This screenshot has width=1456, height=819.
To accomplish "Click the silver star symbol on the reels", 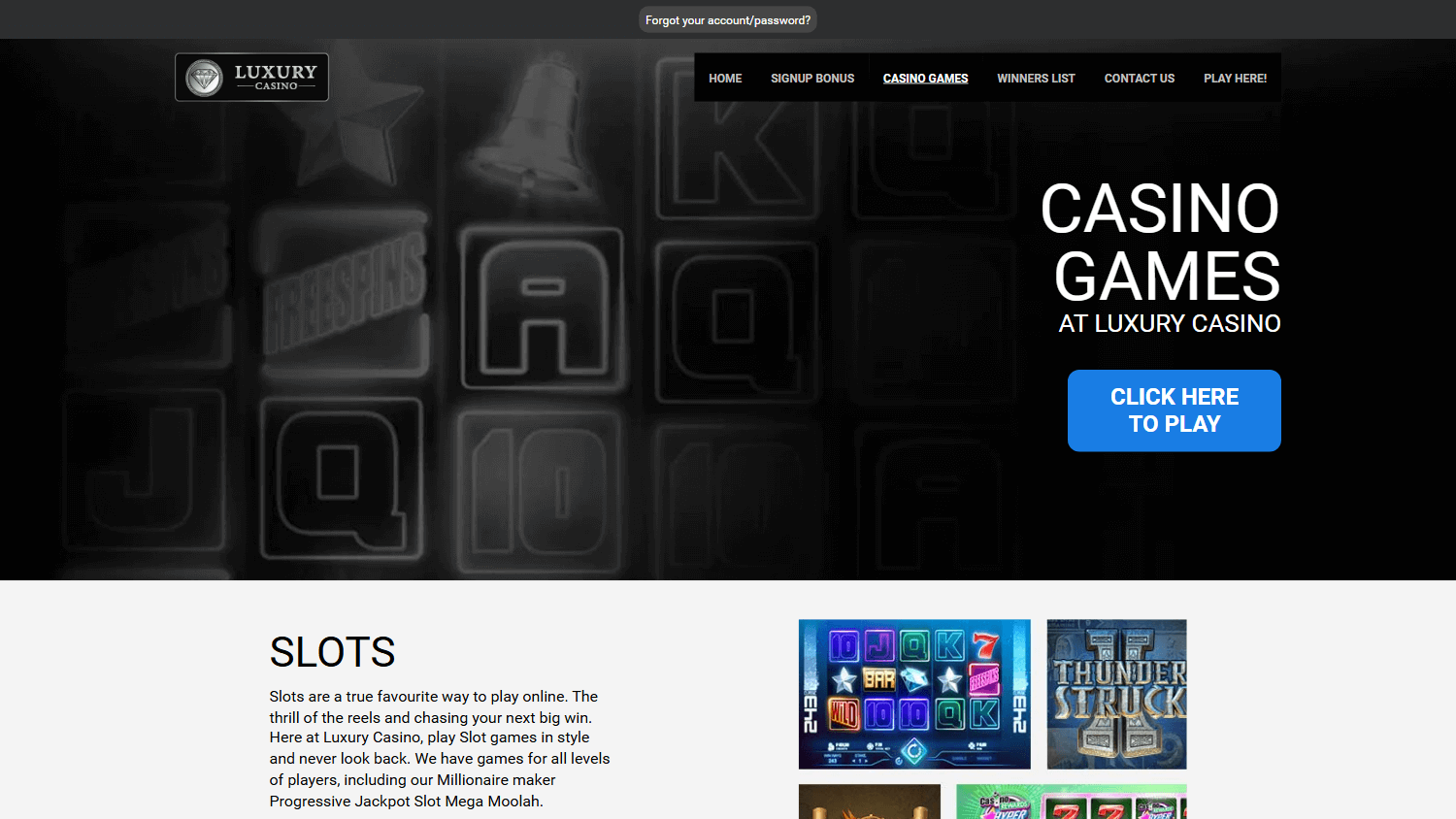I will [x=844, y=678].
